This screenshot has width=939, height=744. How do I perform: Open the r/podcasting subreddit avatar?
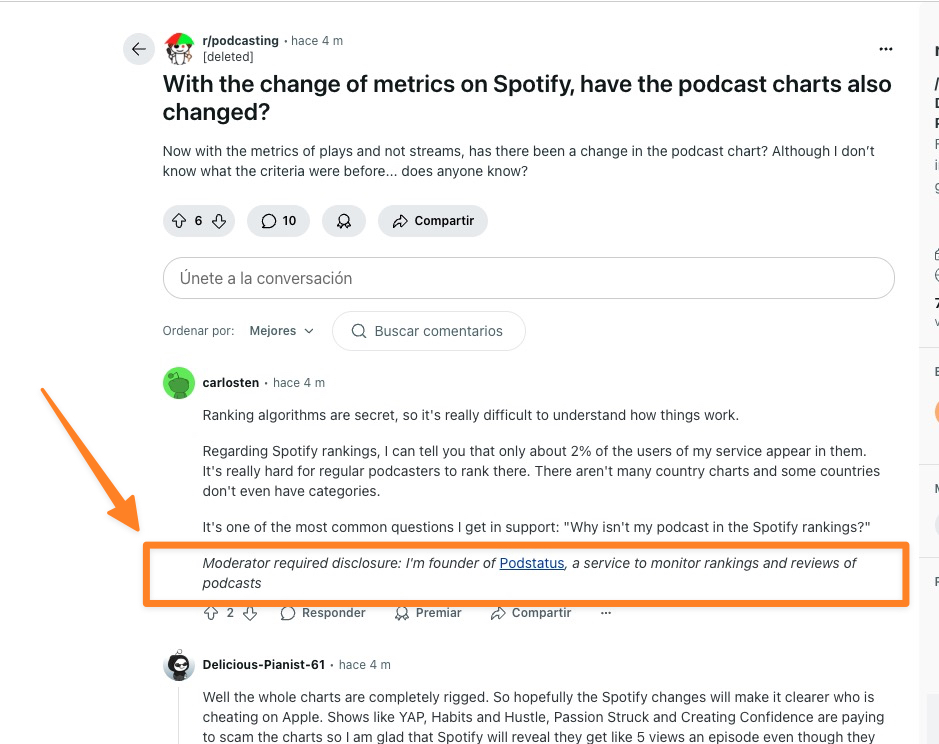[x=179, y=47]
